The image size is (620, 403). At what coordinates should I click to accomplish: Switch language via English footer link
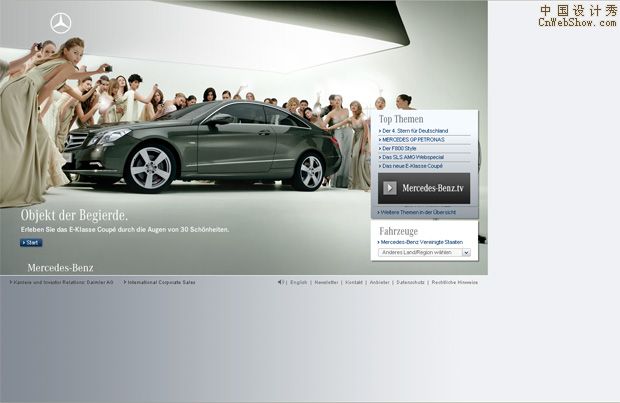(299, 282)
